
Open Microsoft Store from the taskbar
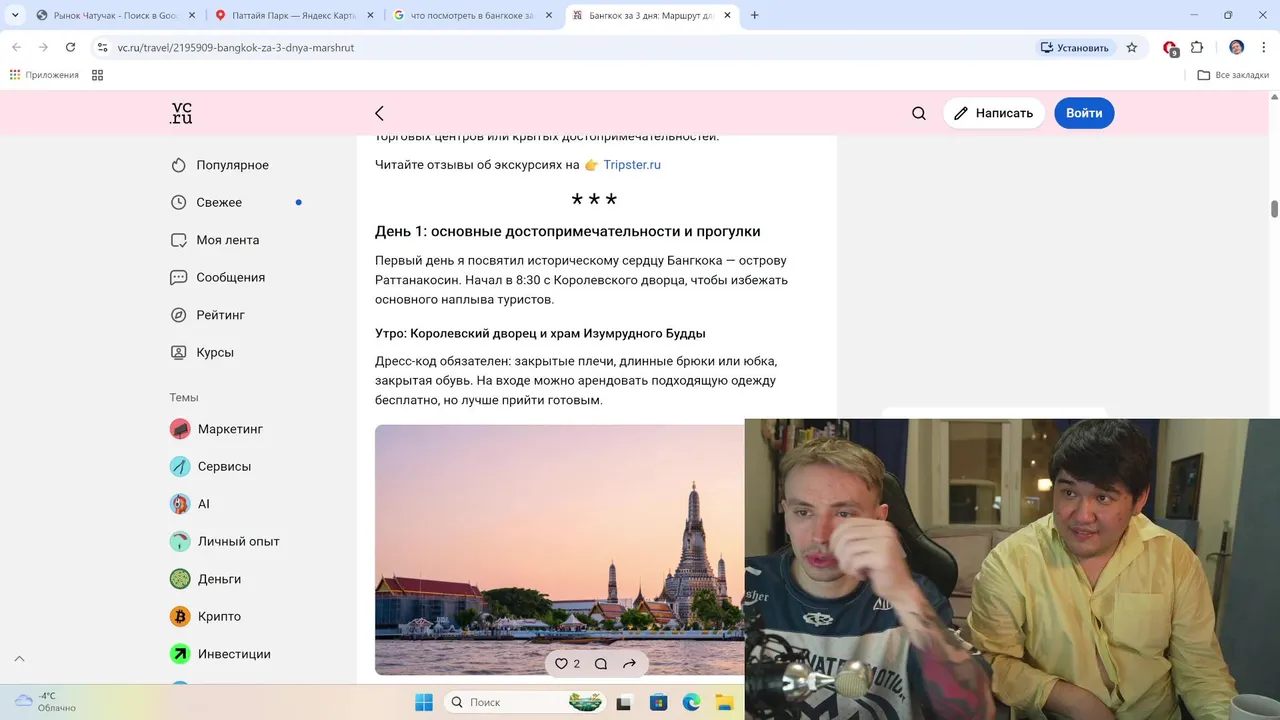pyautogui.click(x=658, y=702)
